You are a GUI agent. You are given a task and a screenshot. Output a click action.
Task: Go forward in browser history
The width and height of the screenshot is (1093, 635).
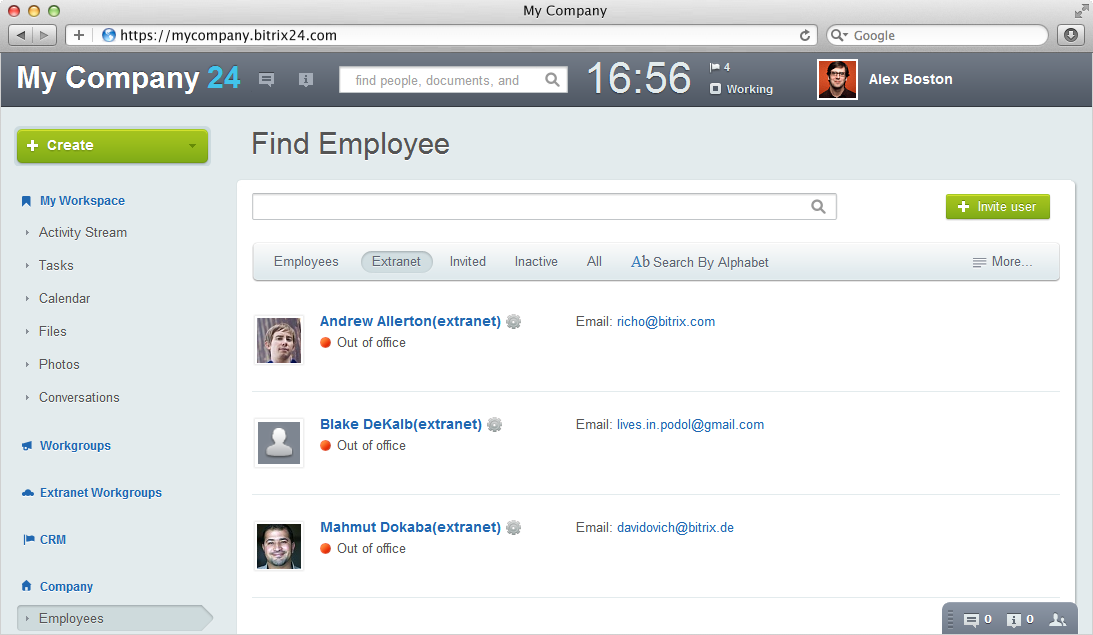pos(44,35)
